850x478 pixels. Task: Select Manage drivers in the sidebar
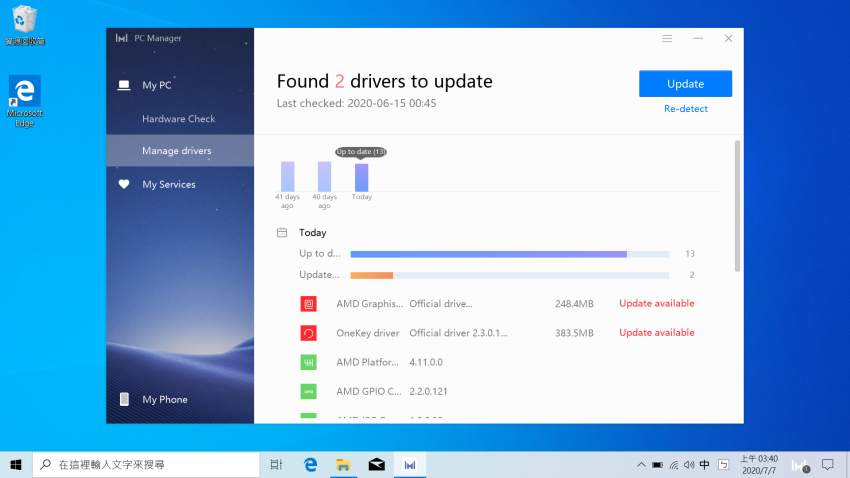point(180,151)
